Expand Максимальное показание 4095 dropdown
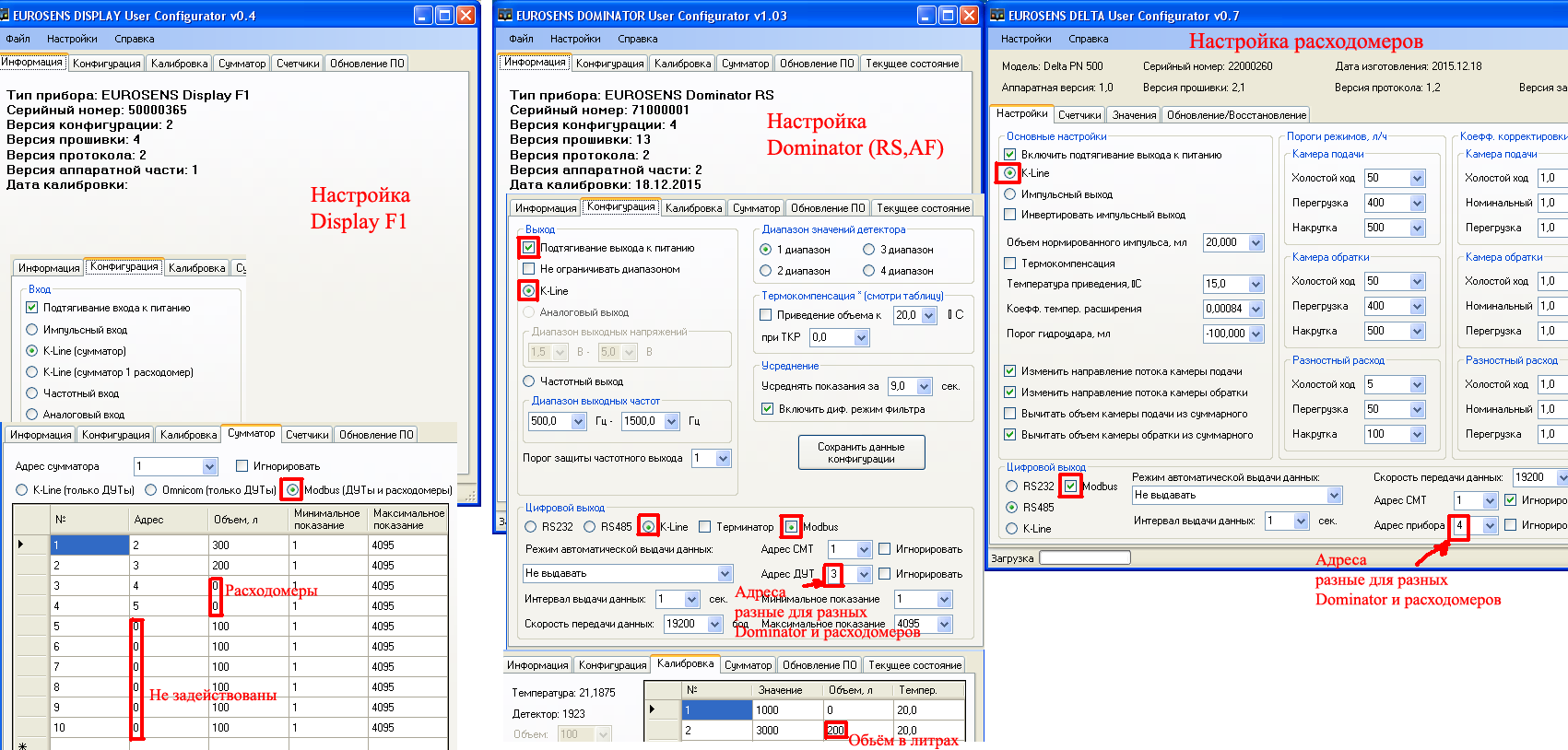1568x750 pixels. [x=944, y=624]
